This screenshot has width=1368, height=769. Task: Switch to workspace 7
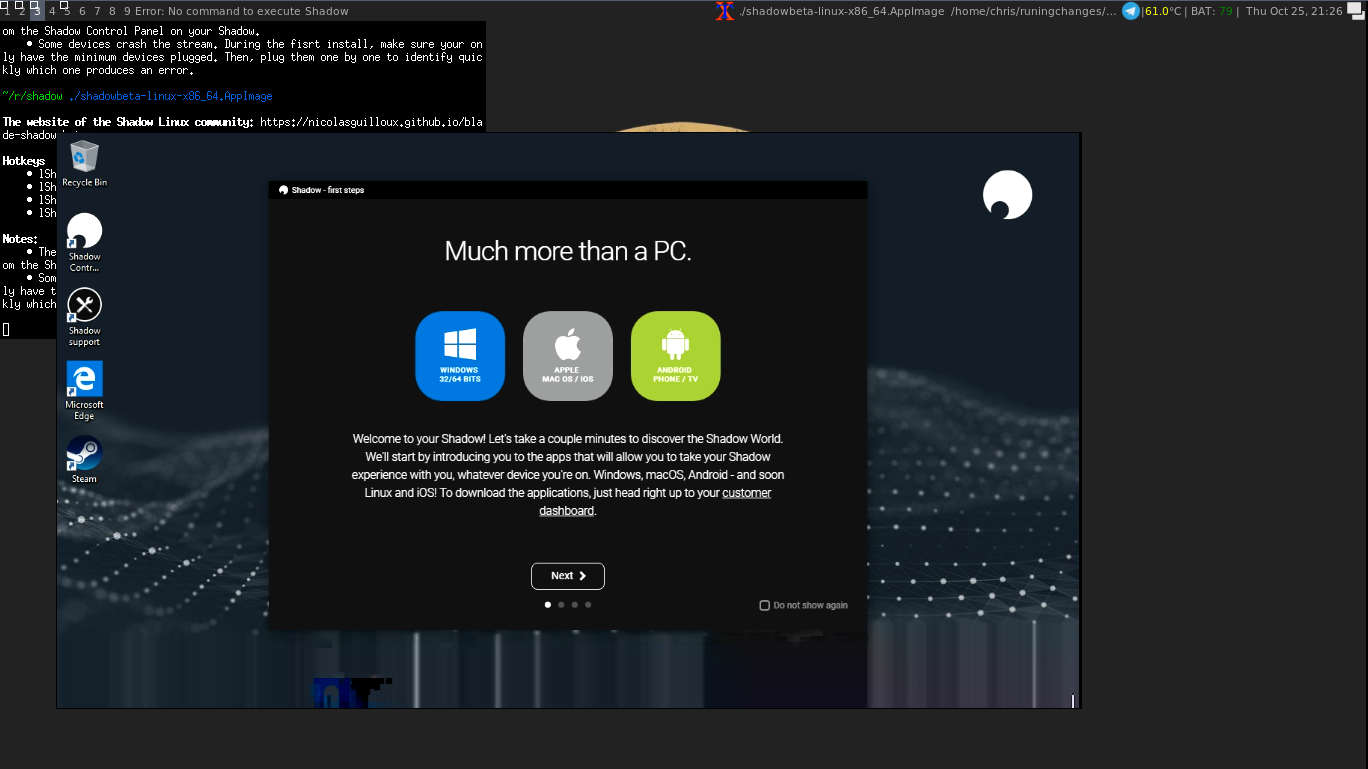[x=97, y=11]
